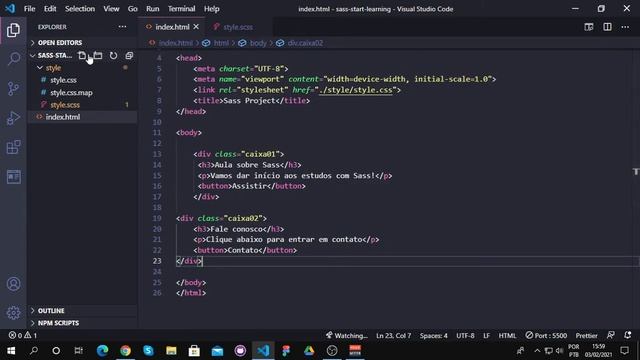The image size is (640, 360).
Task: Open the Help menu
Action: tap(211, 9)
